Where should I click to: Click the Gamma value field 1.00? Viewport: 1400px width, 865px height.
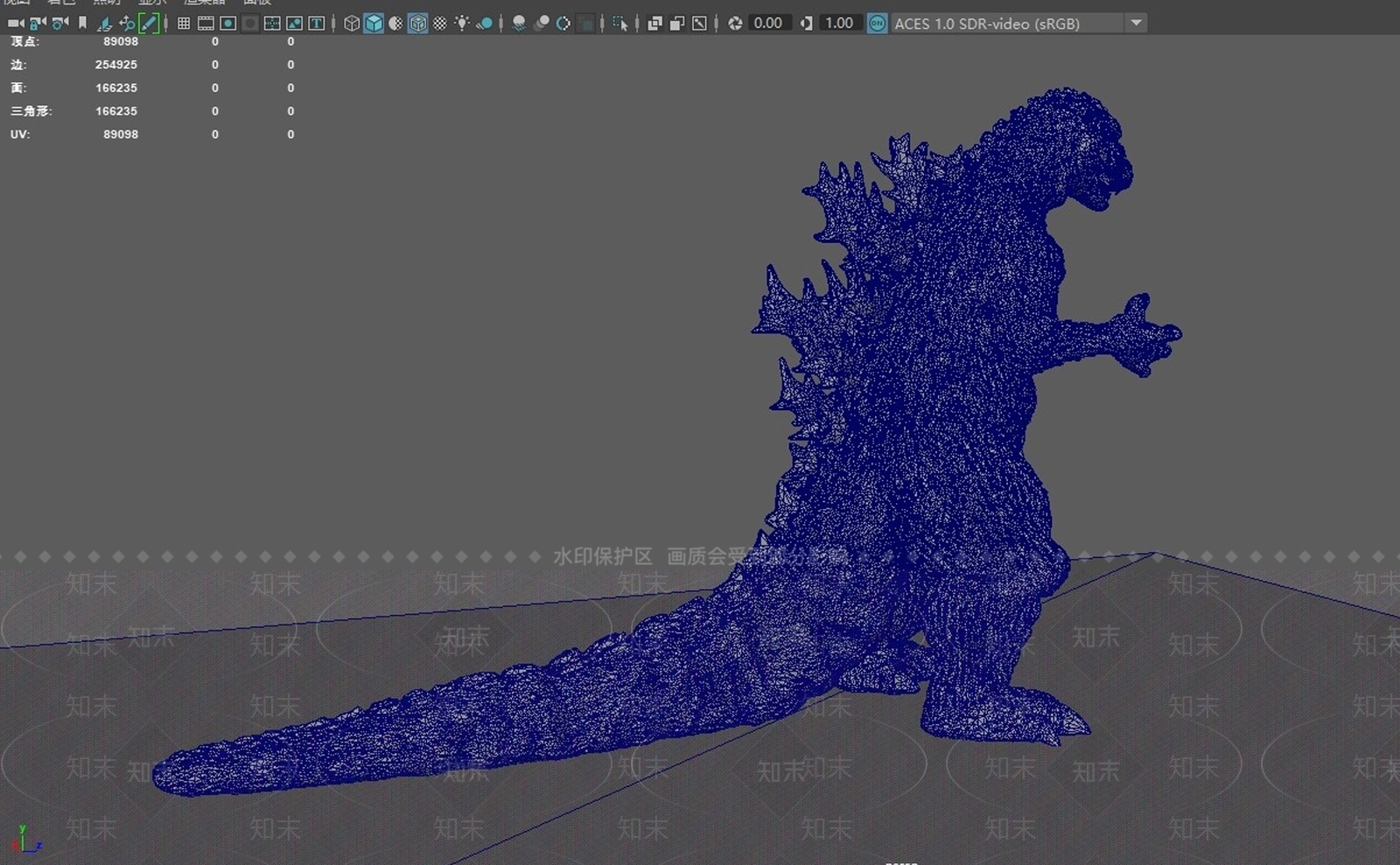click(840, 24)
